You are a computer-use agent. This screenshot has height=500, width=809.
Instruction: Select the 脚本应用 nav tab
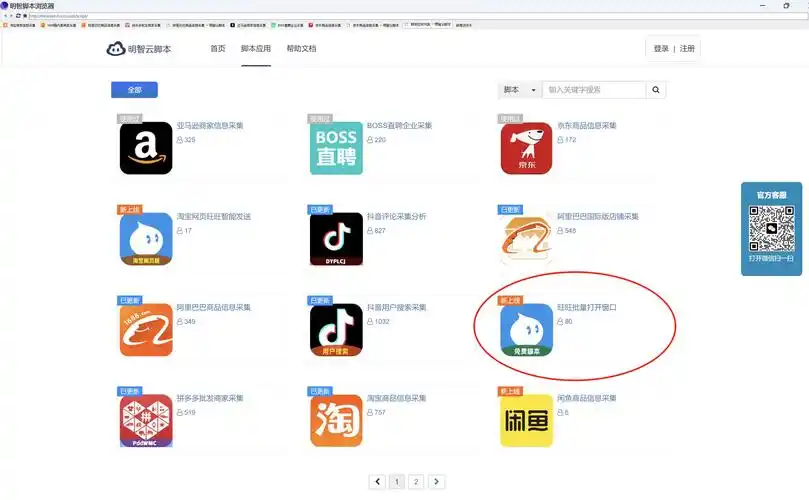(x=256, y=49)
